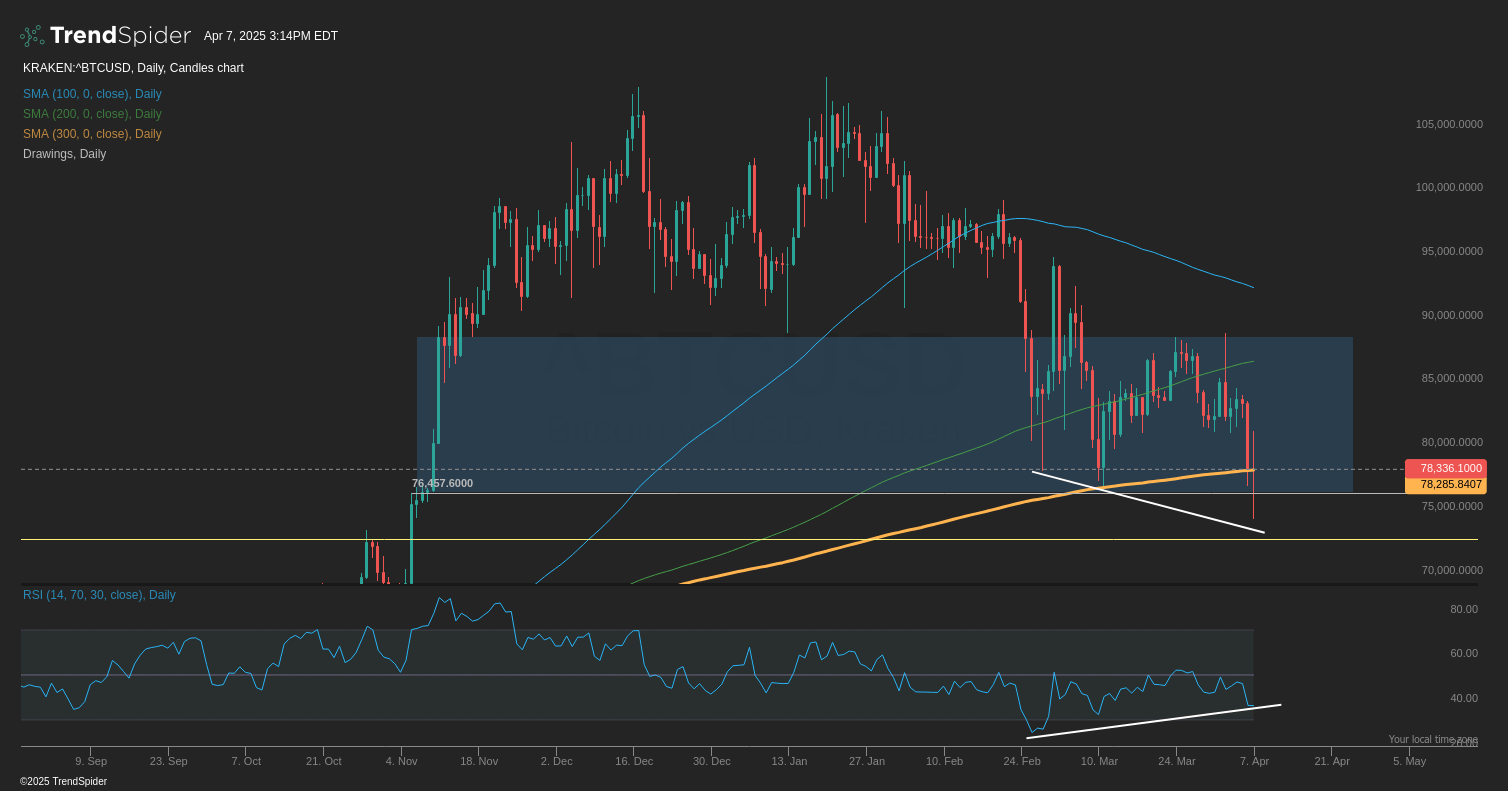Toggle the SMA (100, 0, close) legend entry
The height and width of the screenshot is (791, 1508).
pyautogui.click(x=92, y=93)
